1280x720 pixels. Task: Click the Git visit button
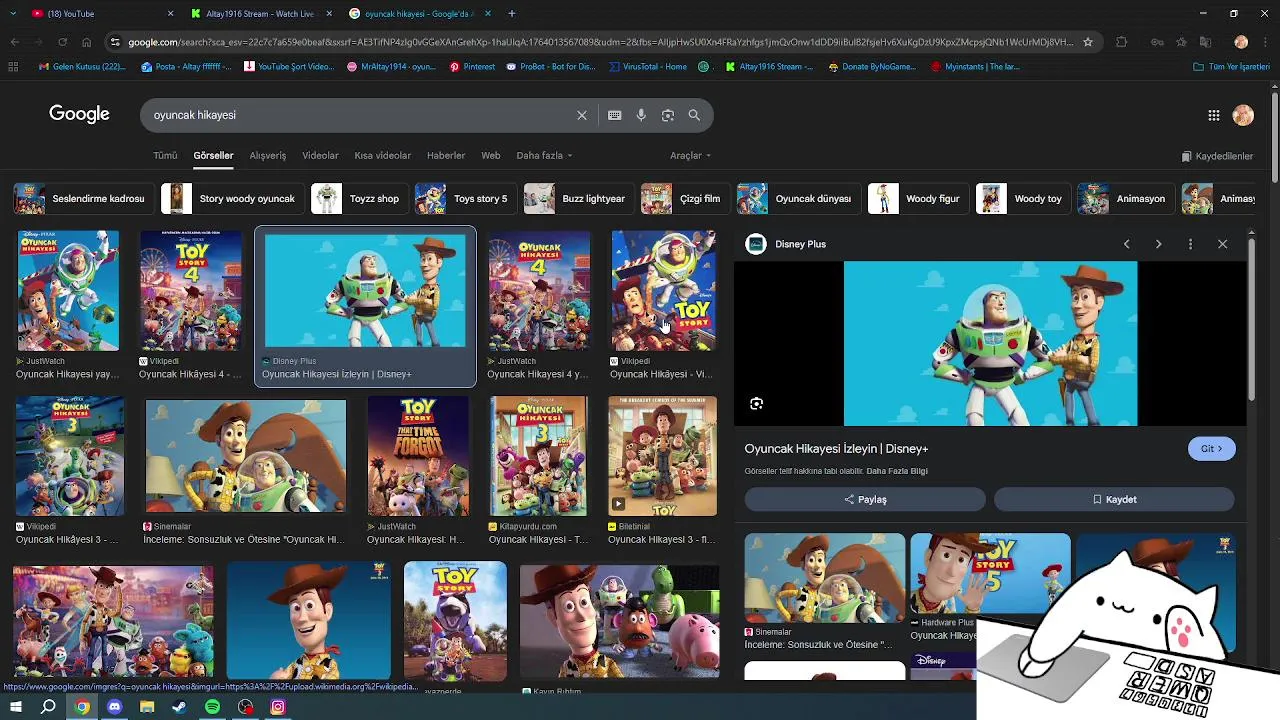click(1212, 449)
